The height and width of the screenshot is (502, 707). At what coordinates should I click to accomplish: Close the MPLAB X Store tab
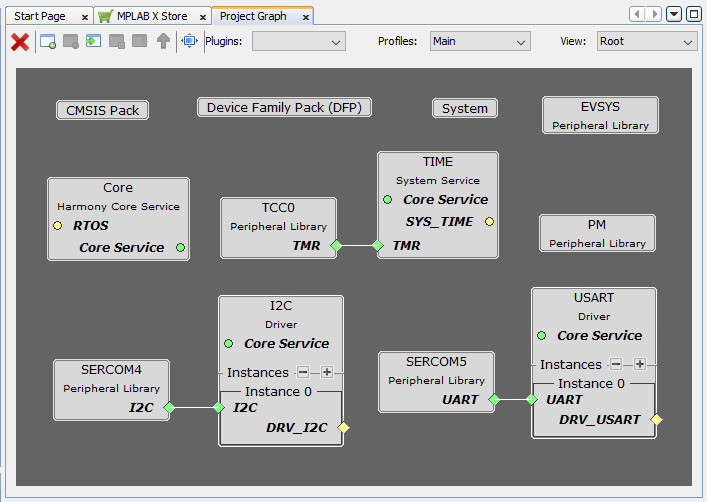203,18
